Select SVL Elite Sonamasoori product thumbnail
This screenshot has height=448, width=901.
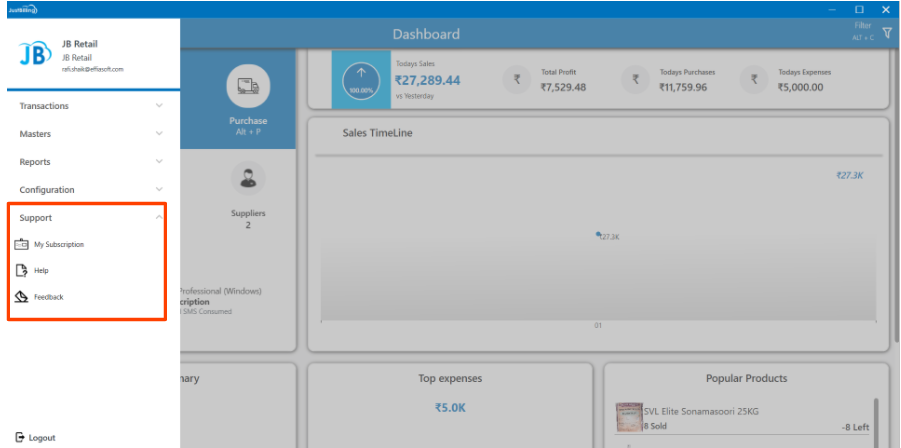click(628, 417)
